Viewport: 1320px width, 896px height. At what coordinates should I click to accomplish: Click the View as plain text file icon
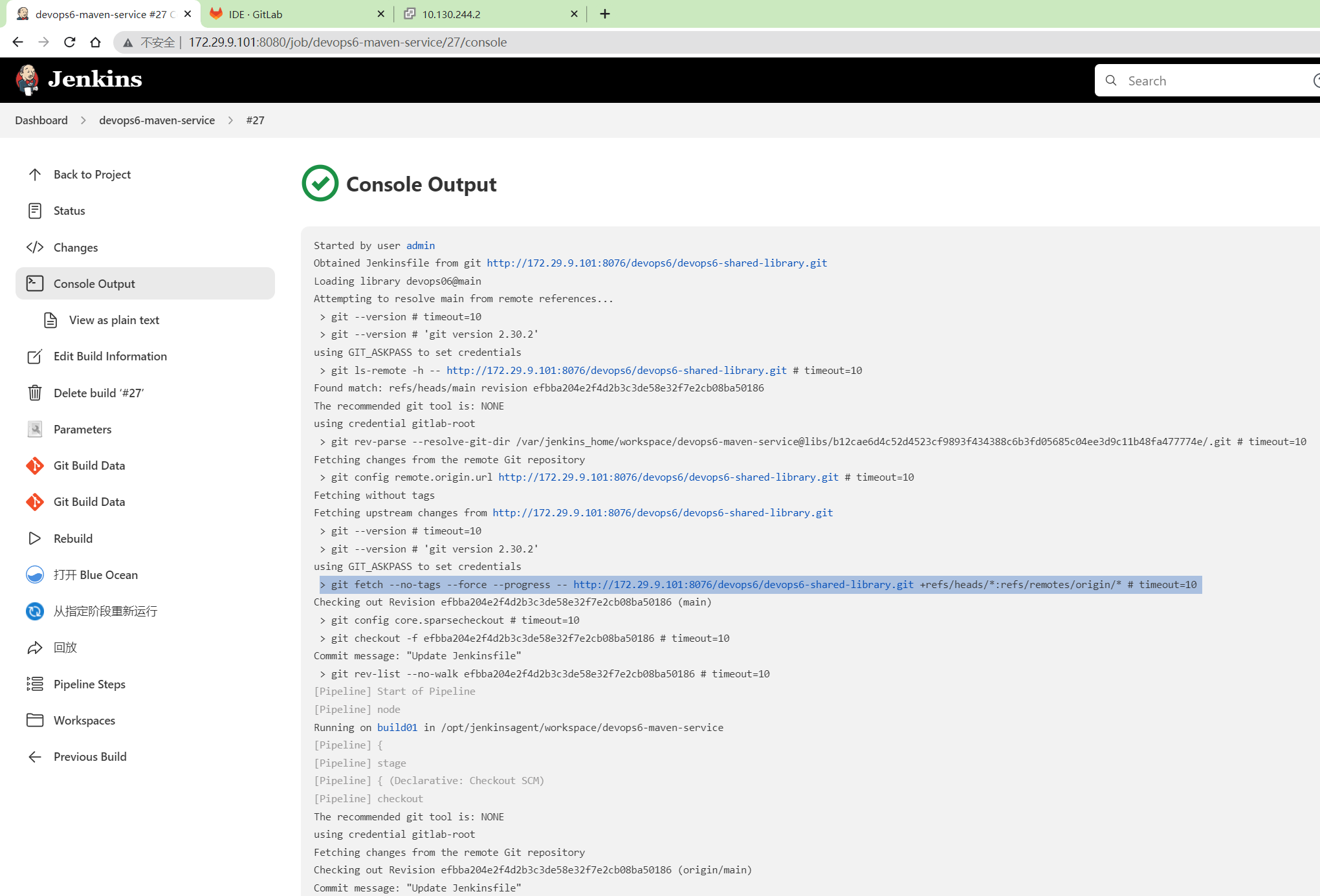click(50, 320)
